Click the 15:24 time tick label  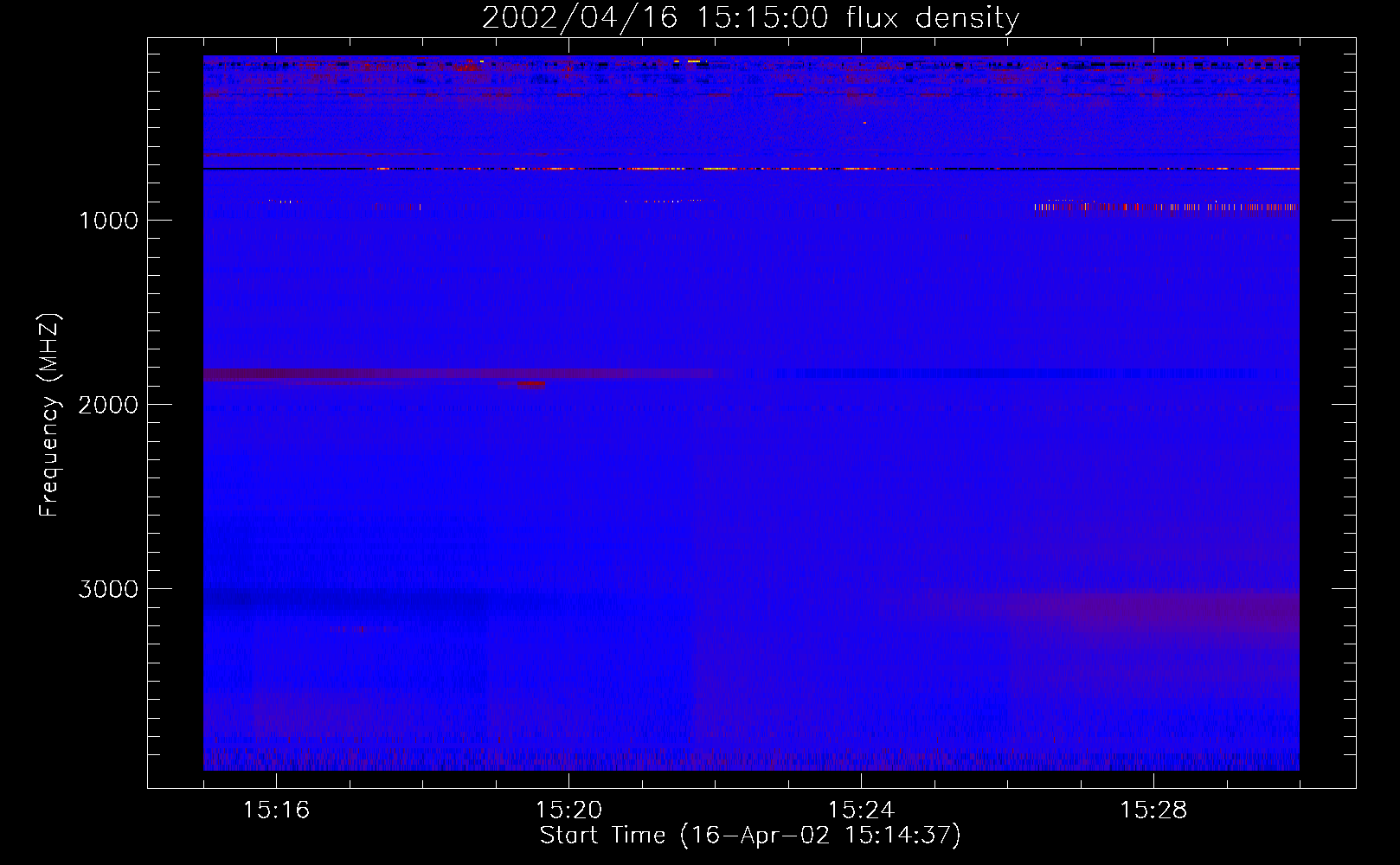coord(861,811)
